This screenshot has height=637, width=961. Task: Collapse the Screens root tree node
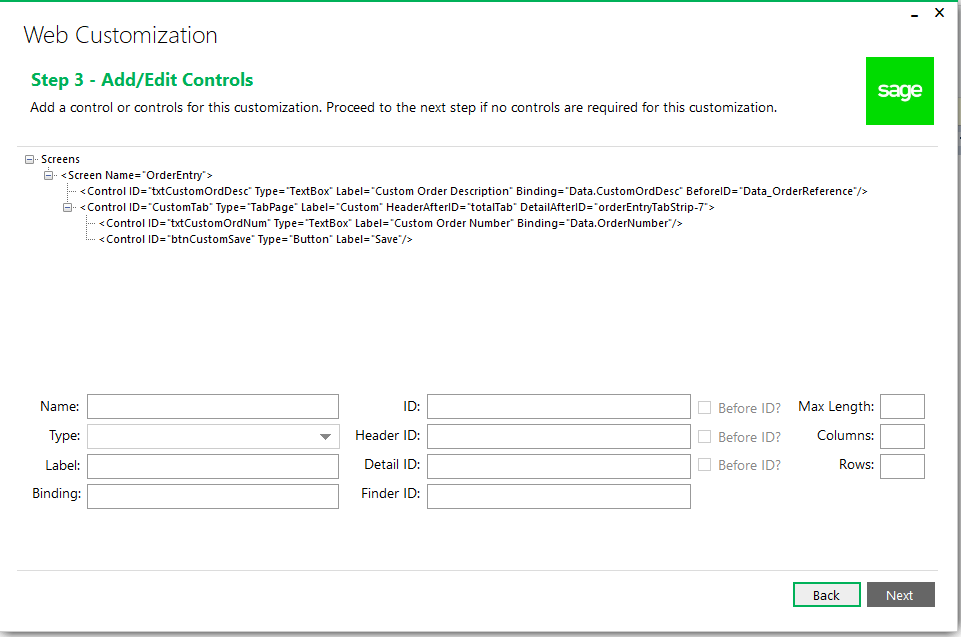29,159
